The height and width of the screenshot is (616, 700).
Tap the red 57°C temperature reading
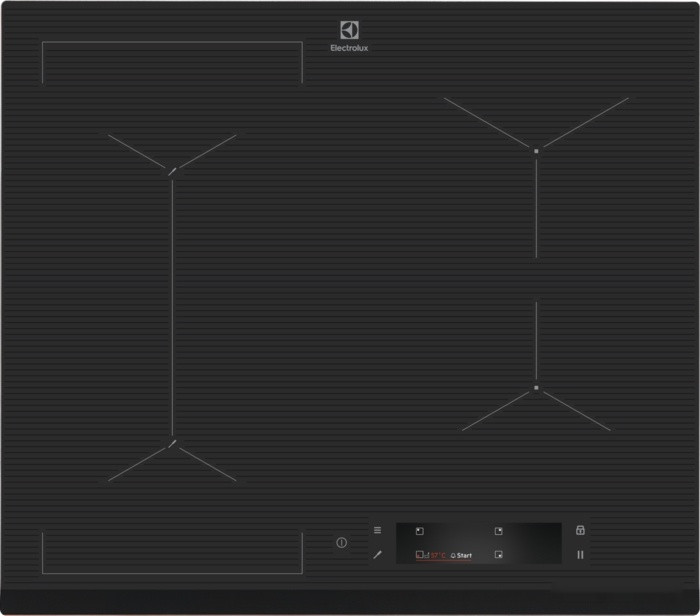point(438,554)
